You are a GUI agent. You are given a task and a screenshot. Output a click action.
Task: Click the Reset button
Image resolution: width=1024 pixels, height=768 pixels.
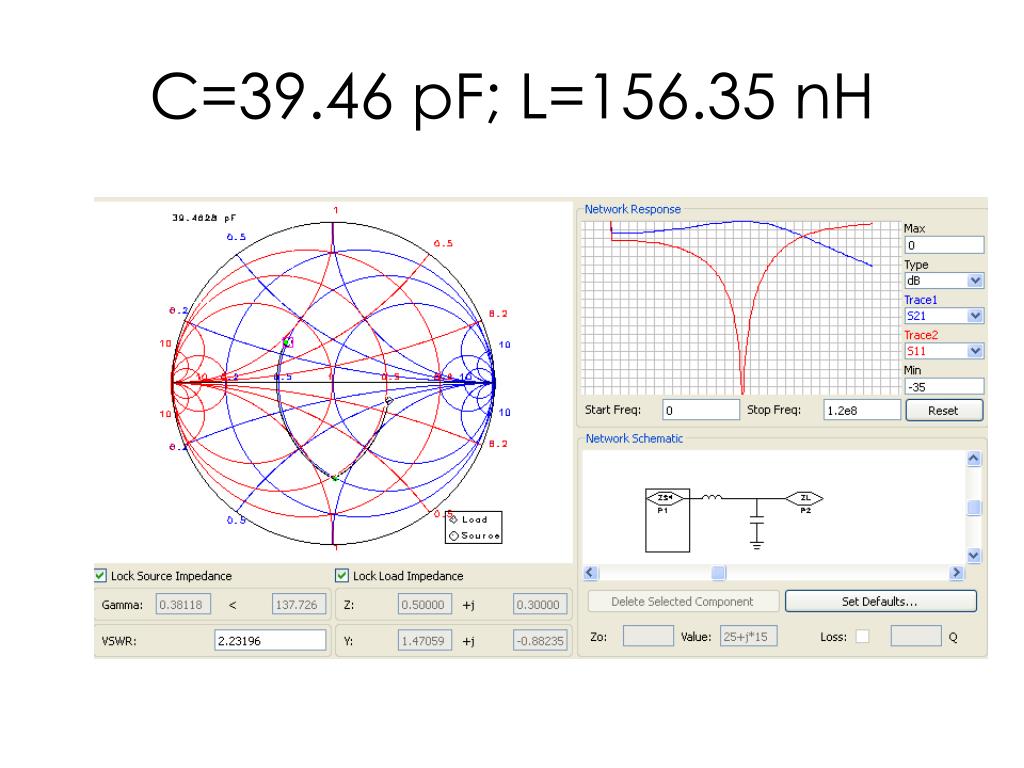tap(944, 411)
